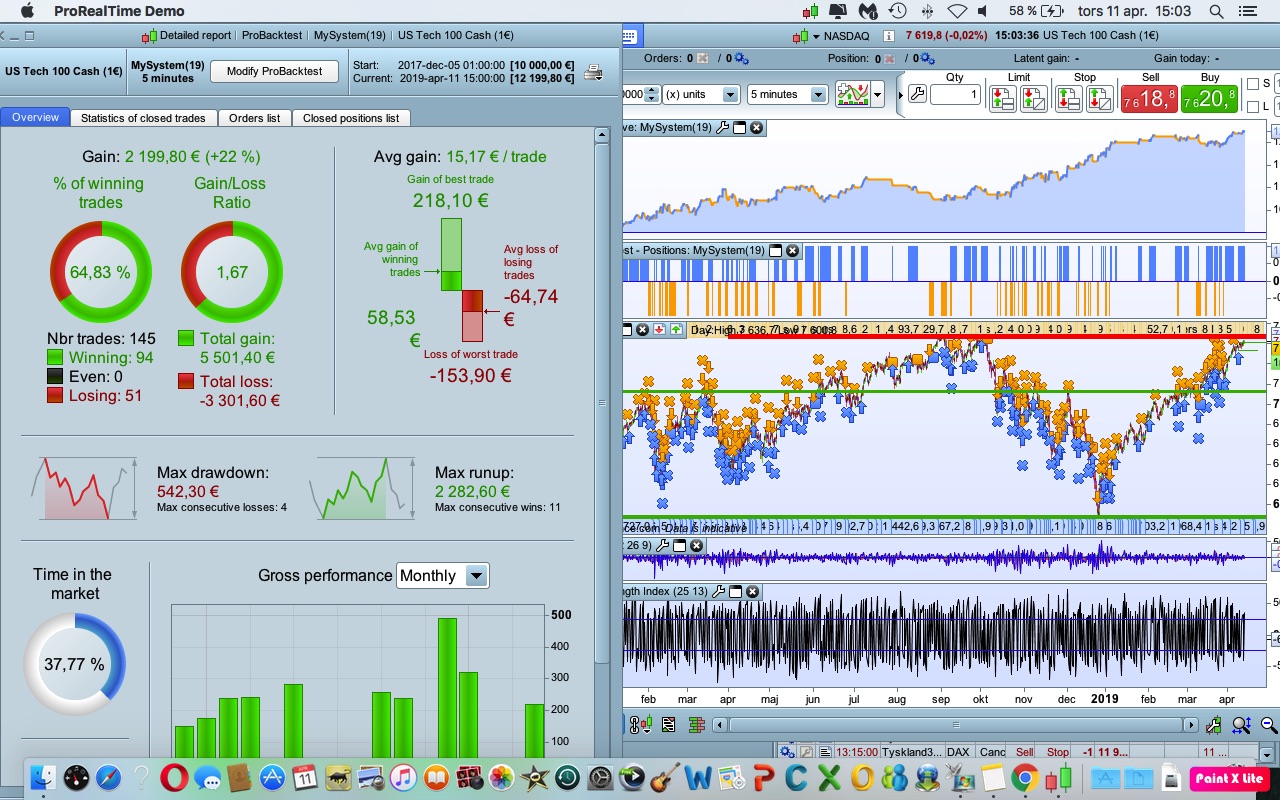This screenshot has height=800, width=1280.
Task: Expand the 5 minutes timeframe dropdown
Action: (818, 95)
